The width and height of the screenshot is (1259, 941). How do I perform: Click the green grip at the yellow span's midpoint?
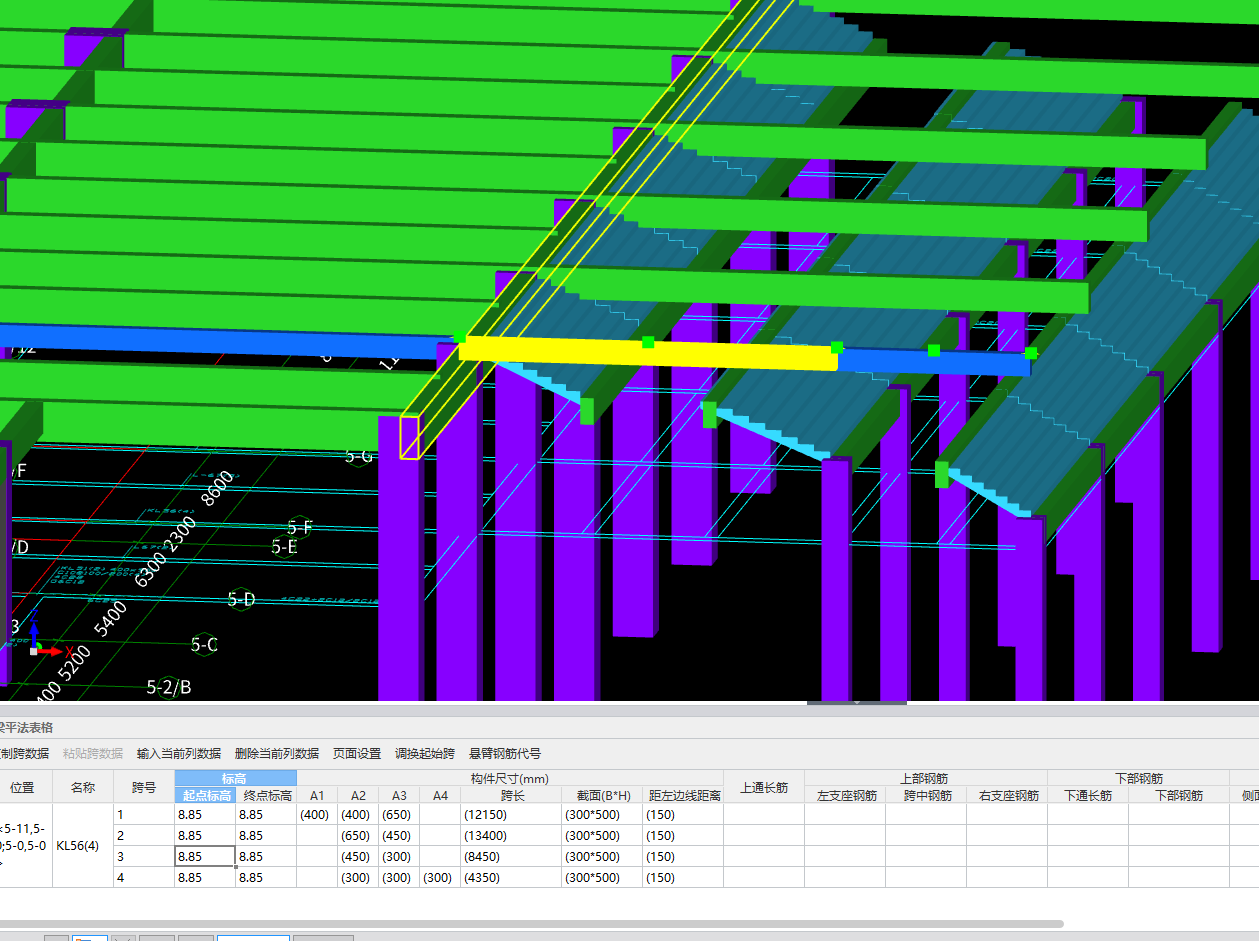[648, 342]
